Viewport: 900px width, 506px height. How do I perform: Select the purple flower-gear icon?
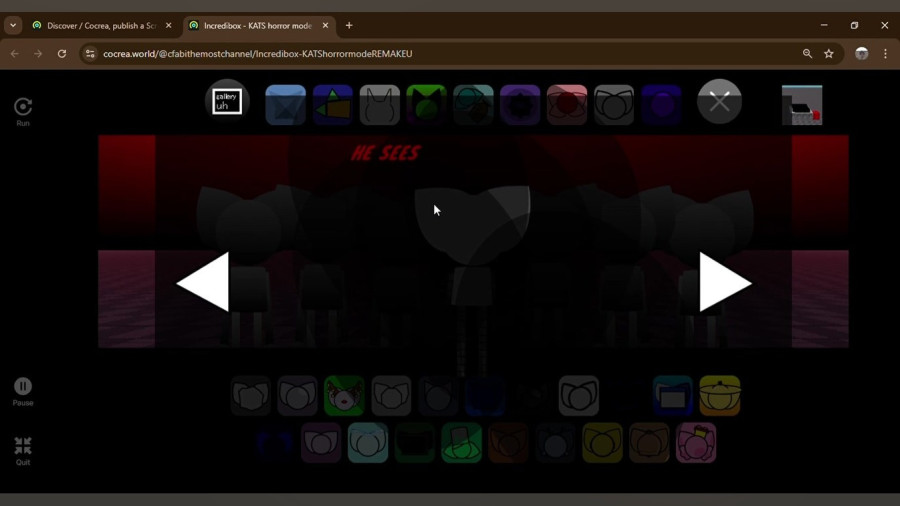(520, 105)
